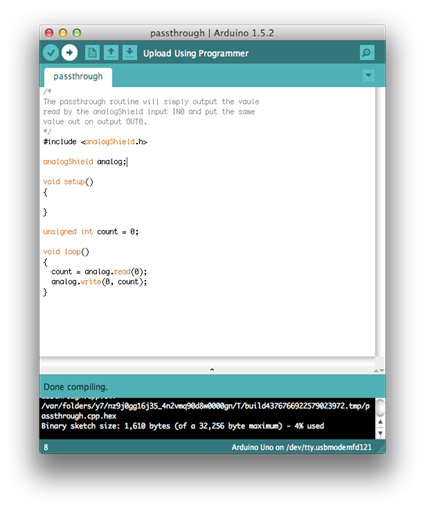The width and height of the screenshot is (425, 510).
Task: Click the 'Done compiling.' status message
Action: pyautogui.click(x=76, y=387)
